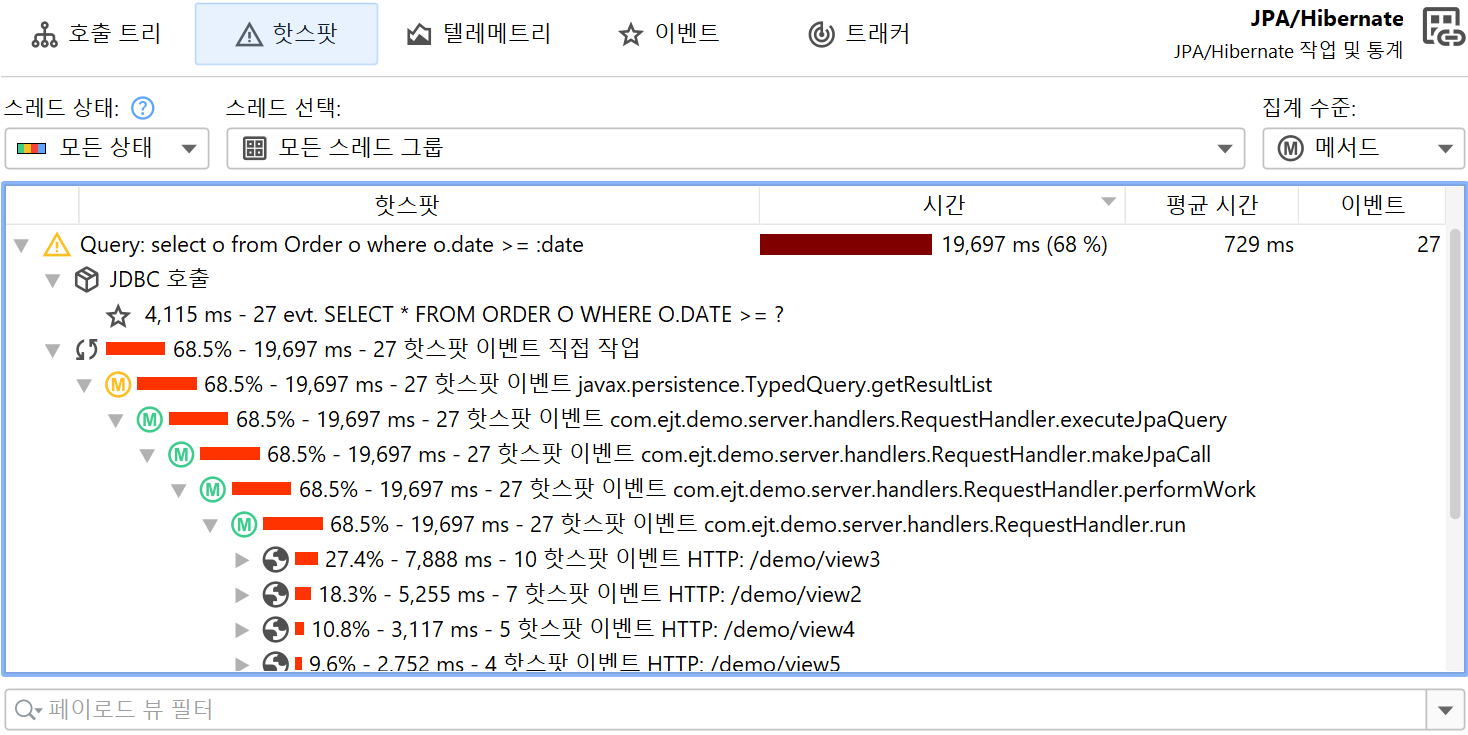Collapse the JDBC 호출 tree node
Screen dimensions: 1468x735
54,280
